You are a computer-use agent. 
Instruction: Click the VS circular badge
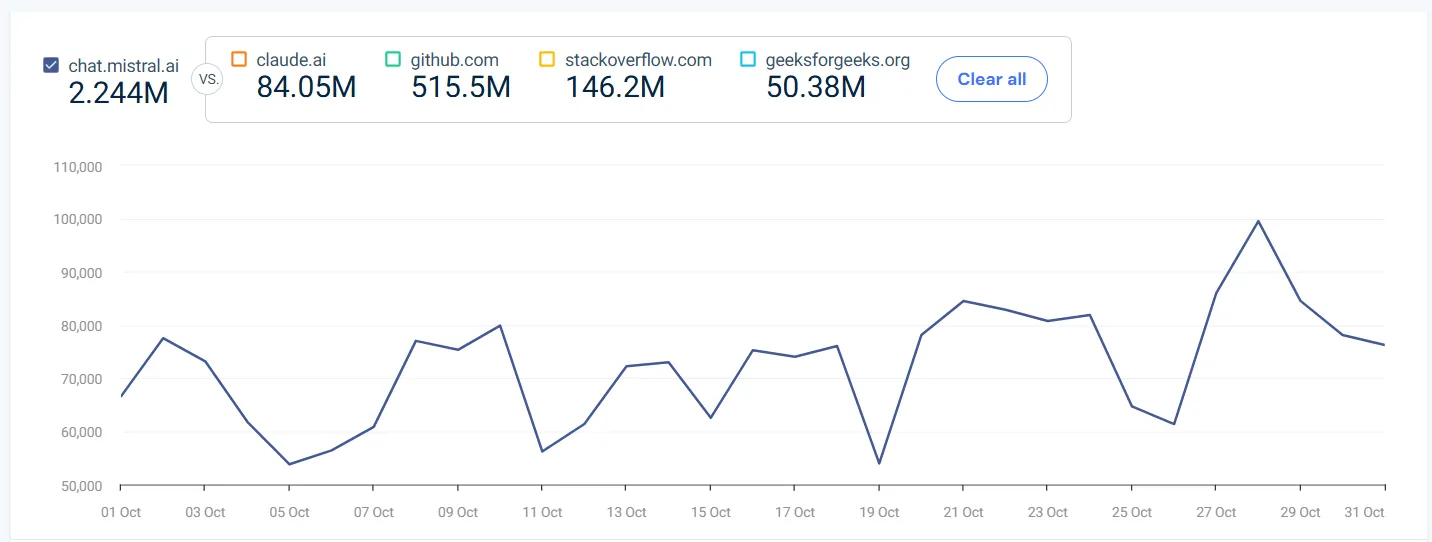pos(206,78)
